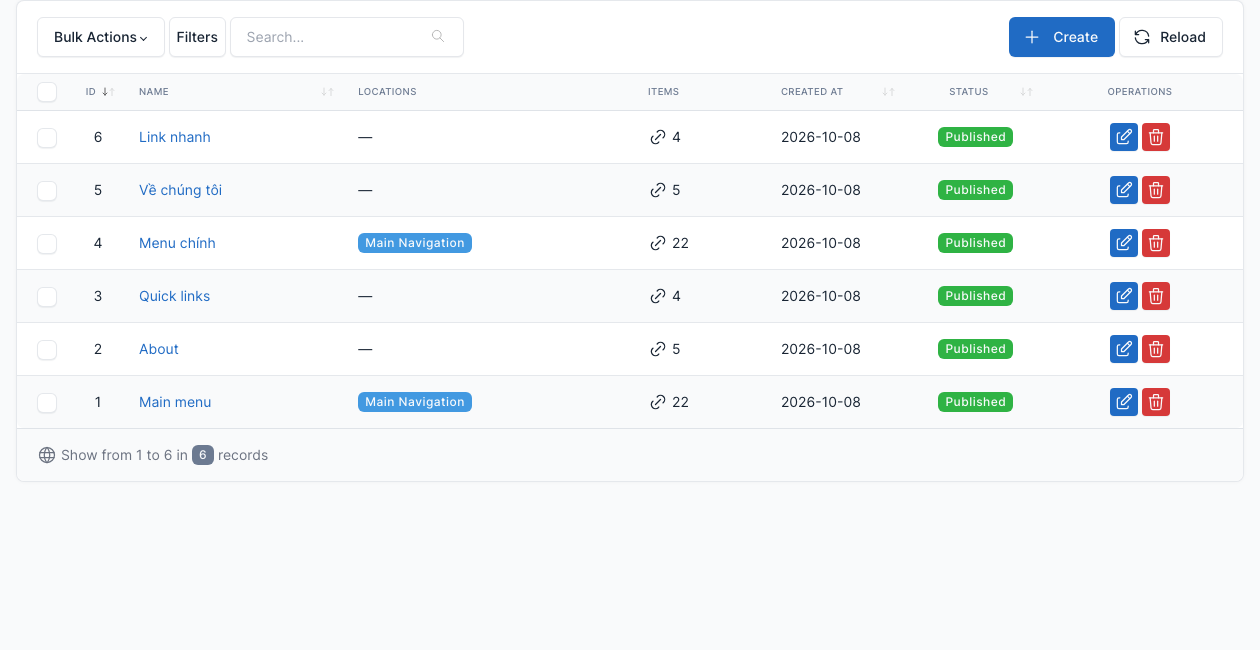Screen dimensions: 1260x650
Task: Create a new menu
Action: (1062, 37)
